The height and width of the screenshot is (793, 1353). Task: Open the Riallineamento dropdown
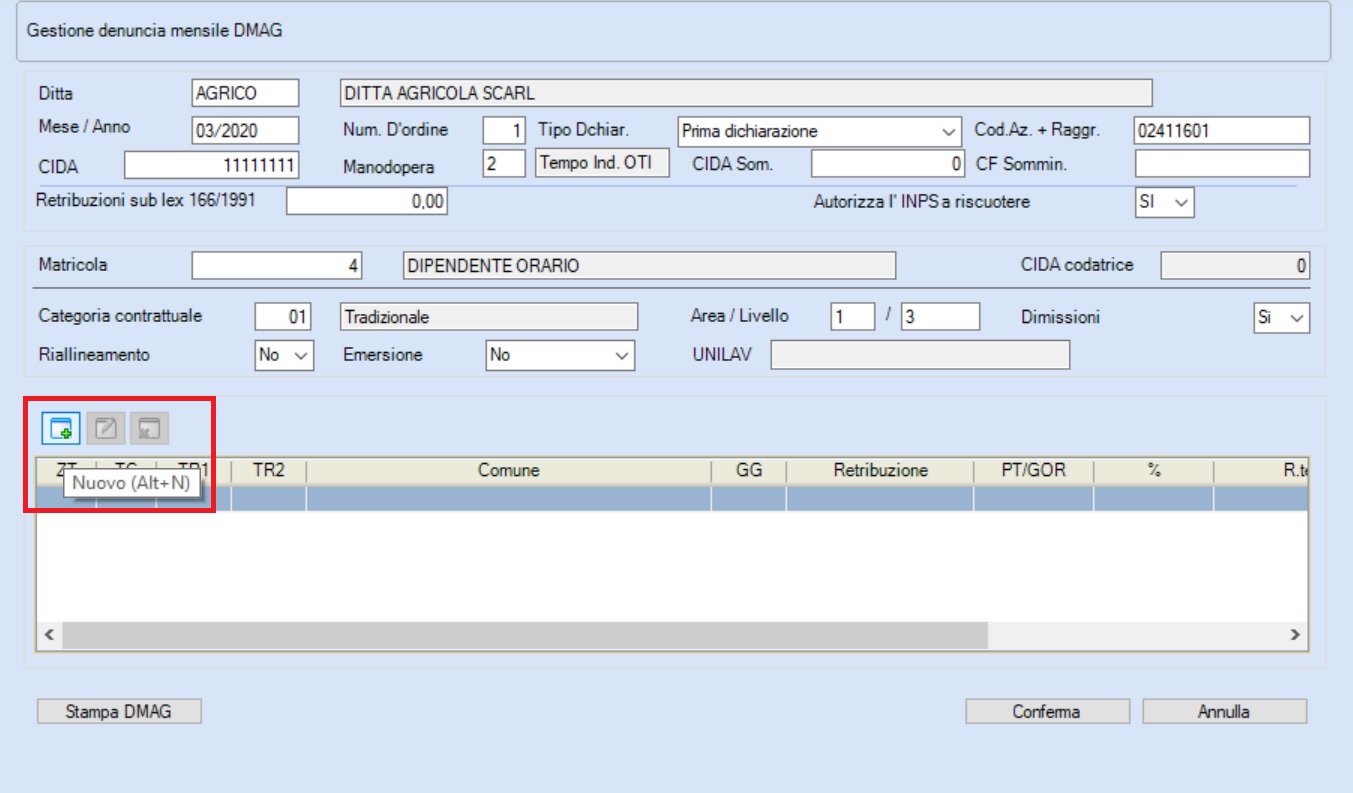285,355
